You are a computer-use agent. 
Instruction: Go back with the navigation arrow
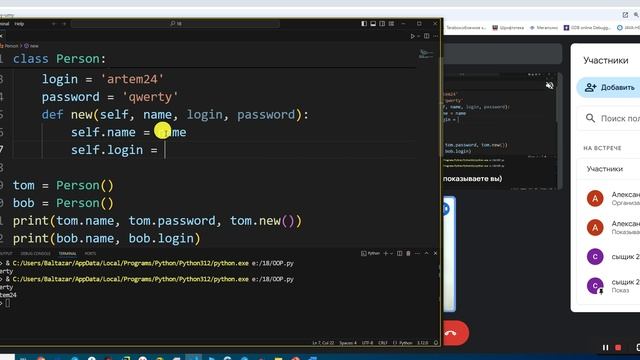pyautogui.click(x=54, y=24)
